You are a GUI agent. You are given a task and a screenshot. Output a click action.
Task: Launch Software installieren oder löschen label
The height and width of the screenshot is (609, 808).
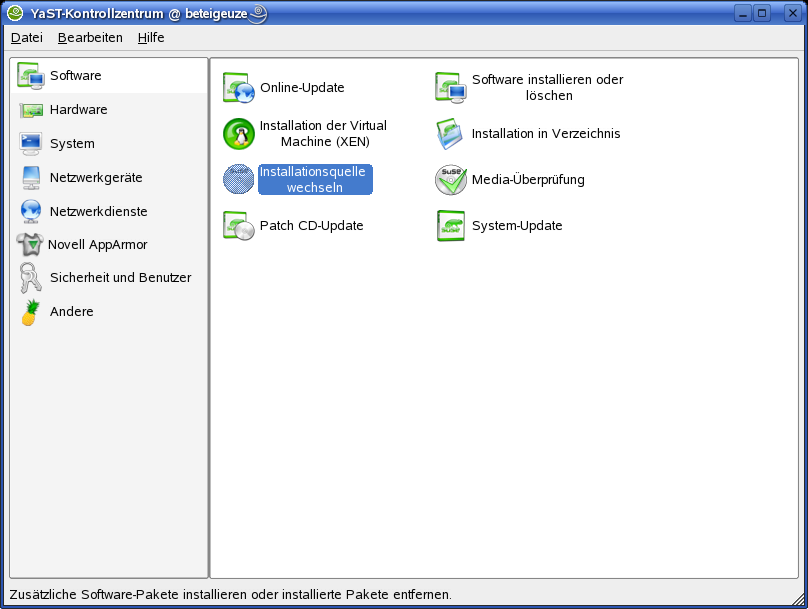[548, 88]
